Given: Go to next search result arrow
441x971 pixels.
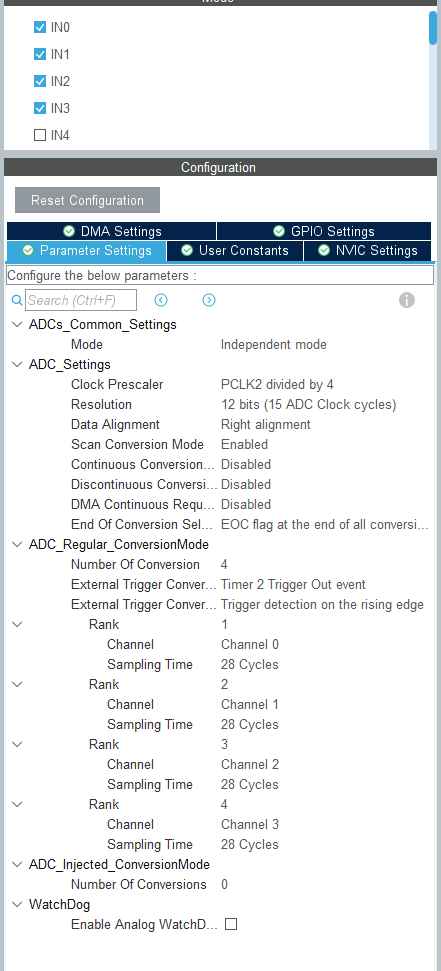Looking at the screenshot, I should coord(209,300).
